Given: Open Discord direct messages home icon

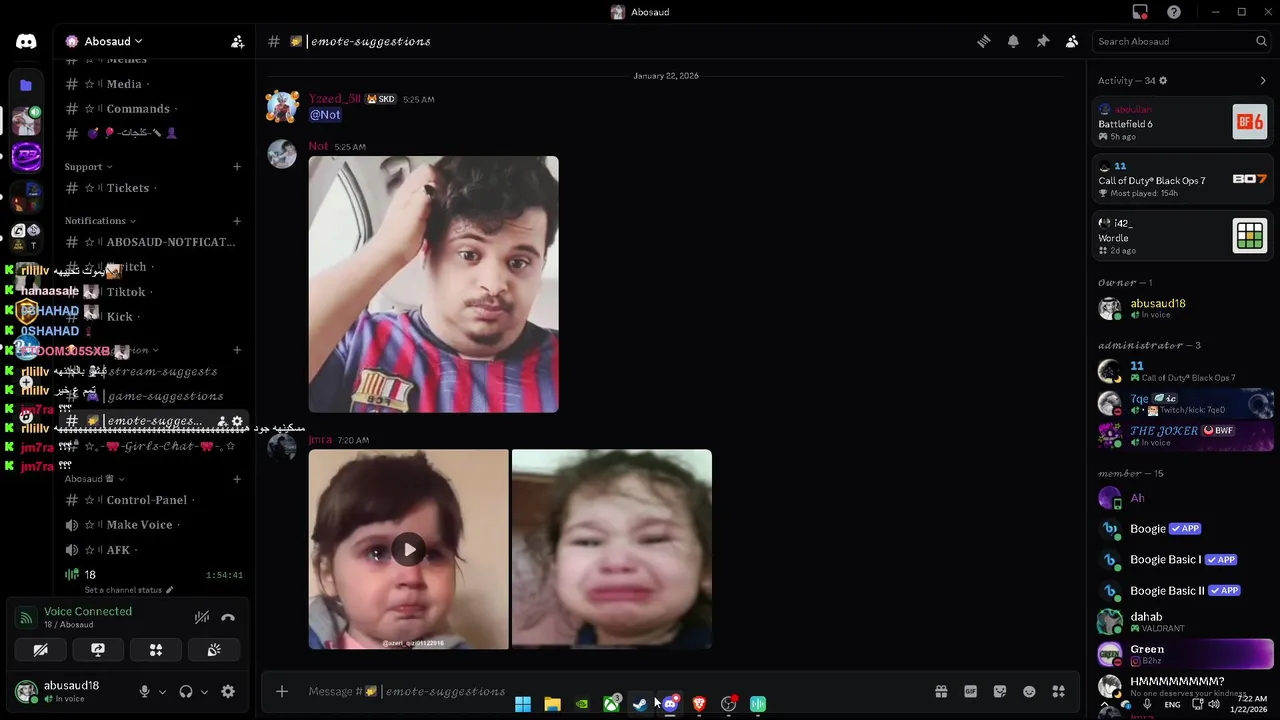Looking at the screenshot, I should [26, 41].
